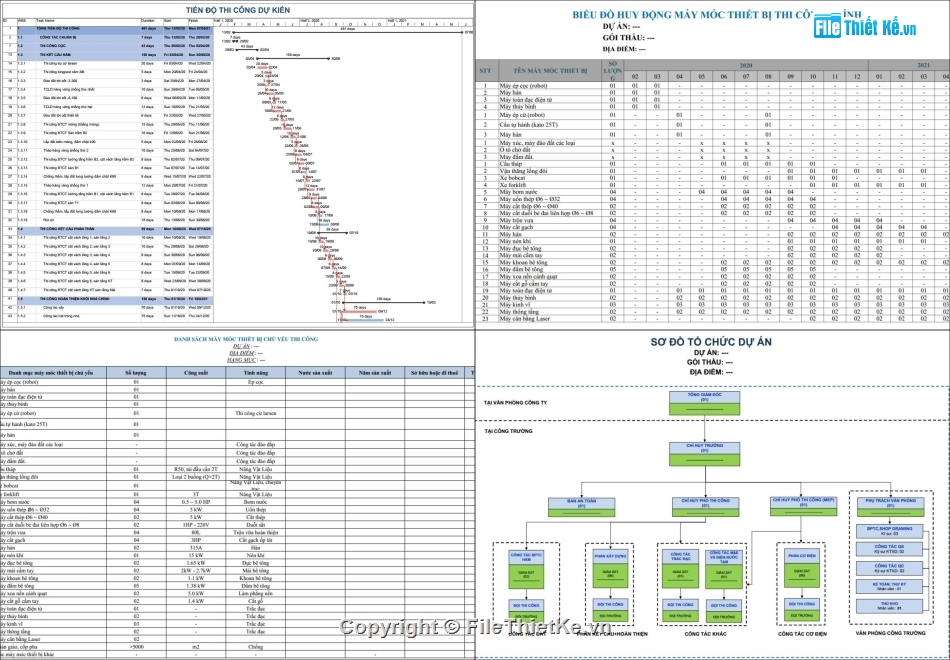Select the Thi công cừ larsen cell

[256, 413]
